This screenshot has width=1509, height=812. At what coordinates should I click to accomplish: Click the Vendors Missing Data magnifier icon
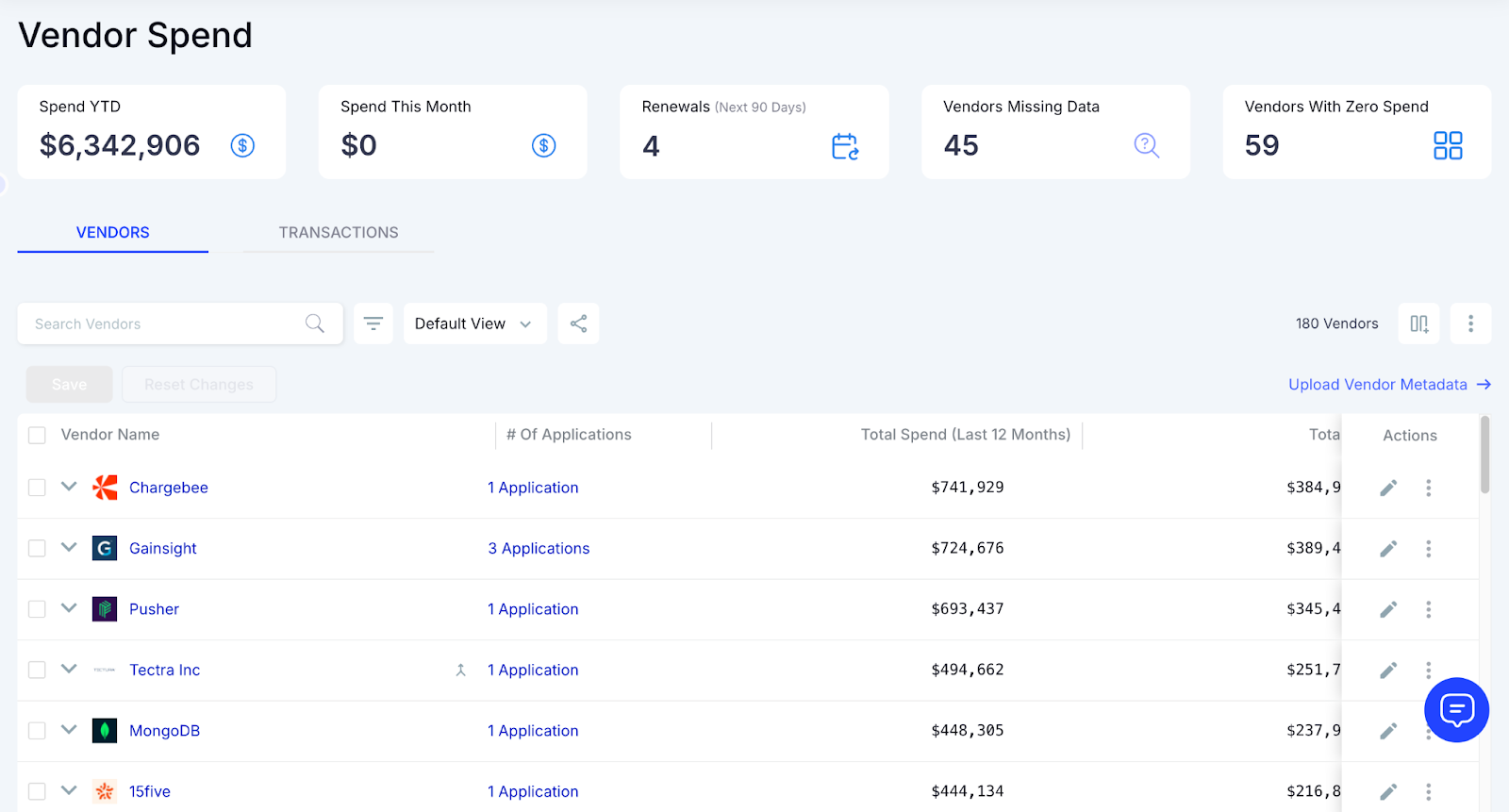pyautogui.click(x=1147, y=145)
